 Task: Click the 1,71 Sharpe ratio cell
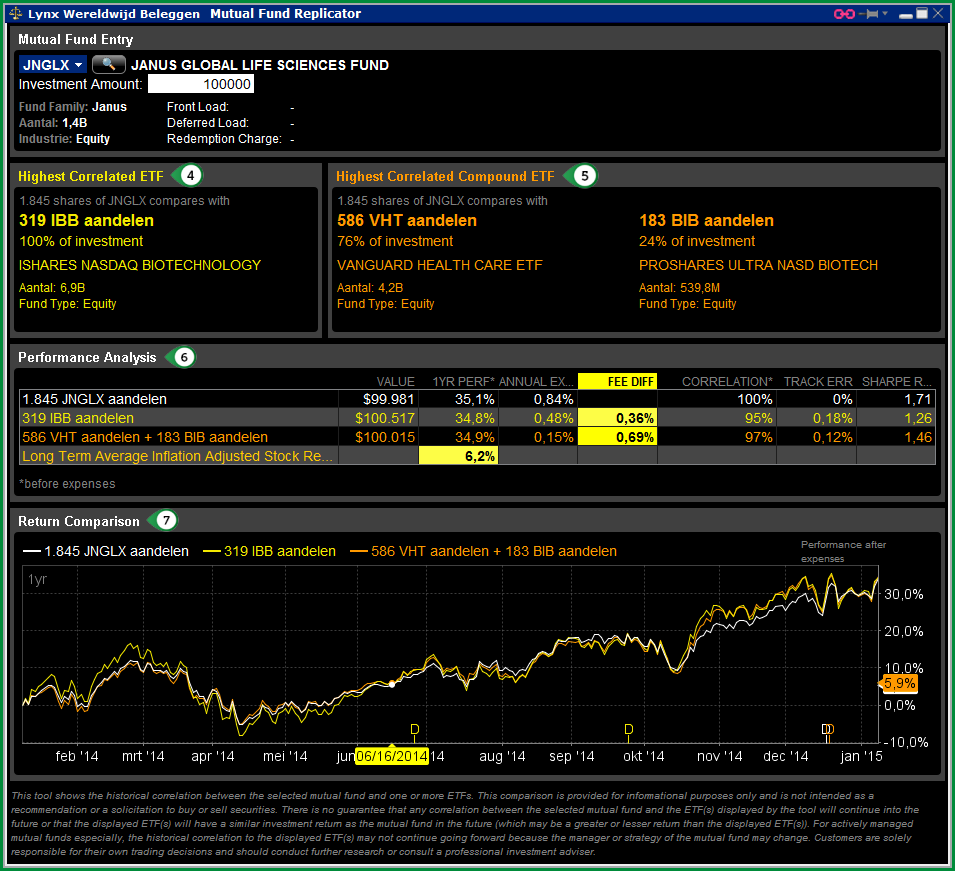point(896,399)
